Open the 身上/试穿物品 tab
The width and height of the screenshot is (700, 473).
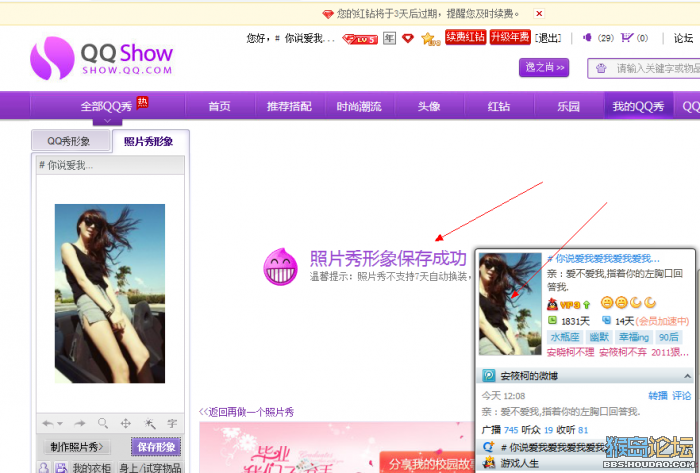coord(150,467)
